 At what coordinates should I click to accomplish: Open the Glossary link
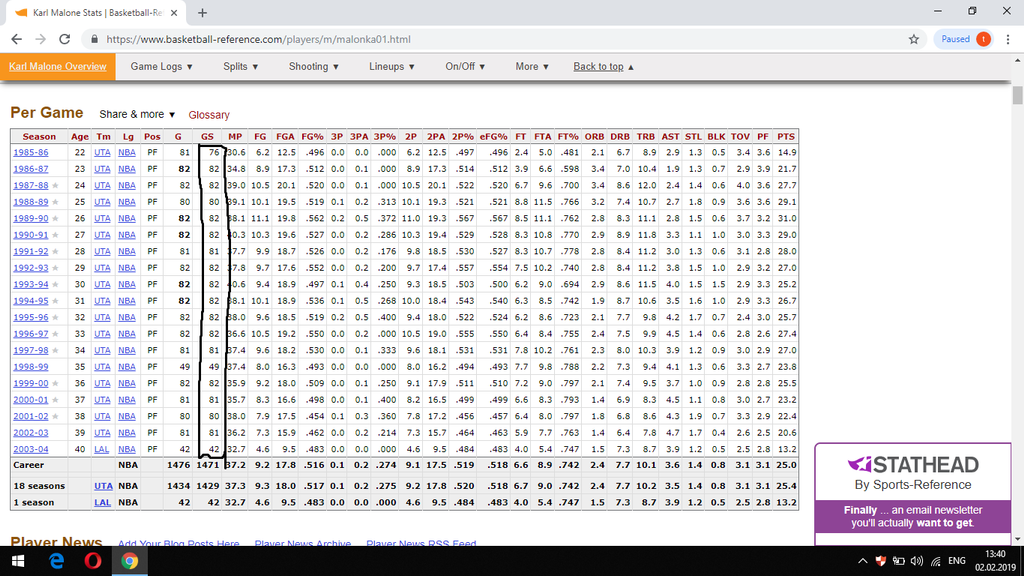(209, 115)
